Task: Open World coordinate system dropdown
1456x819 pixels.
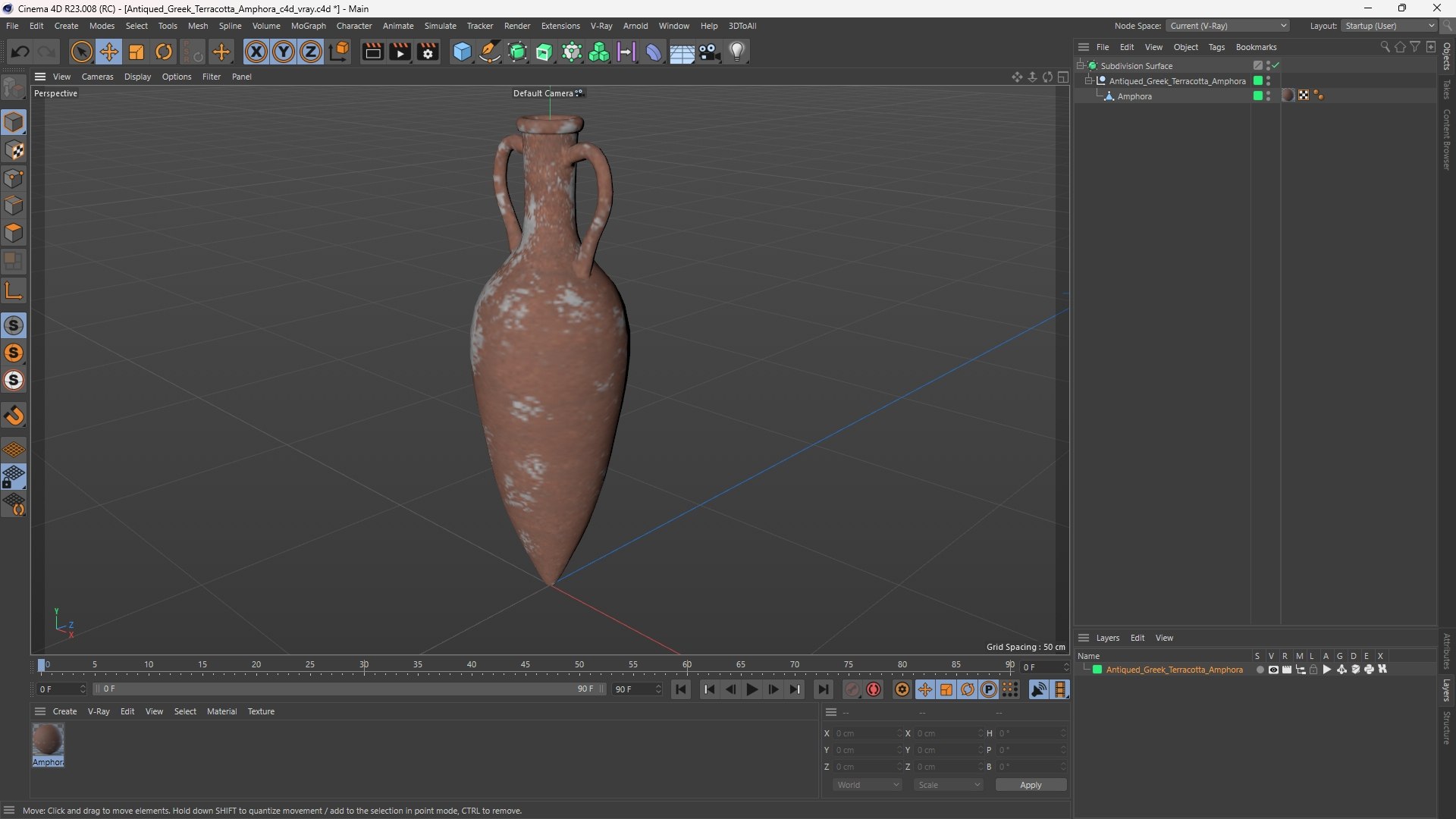Action: click(868, 785)
